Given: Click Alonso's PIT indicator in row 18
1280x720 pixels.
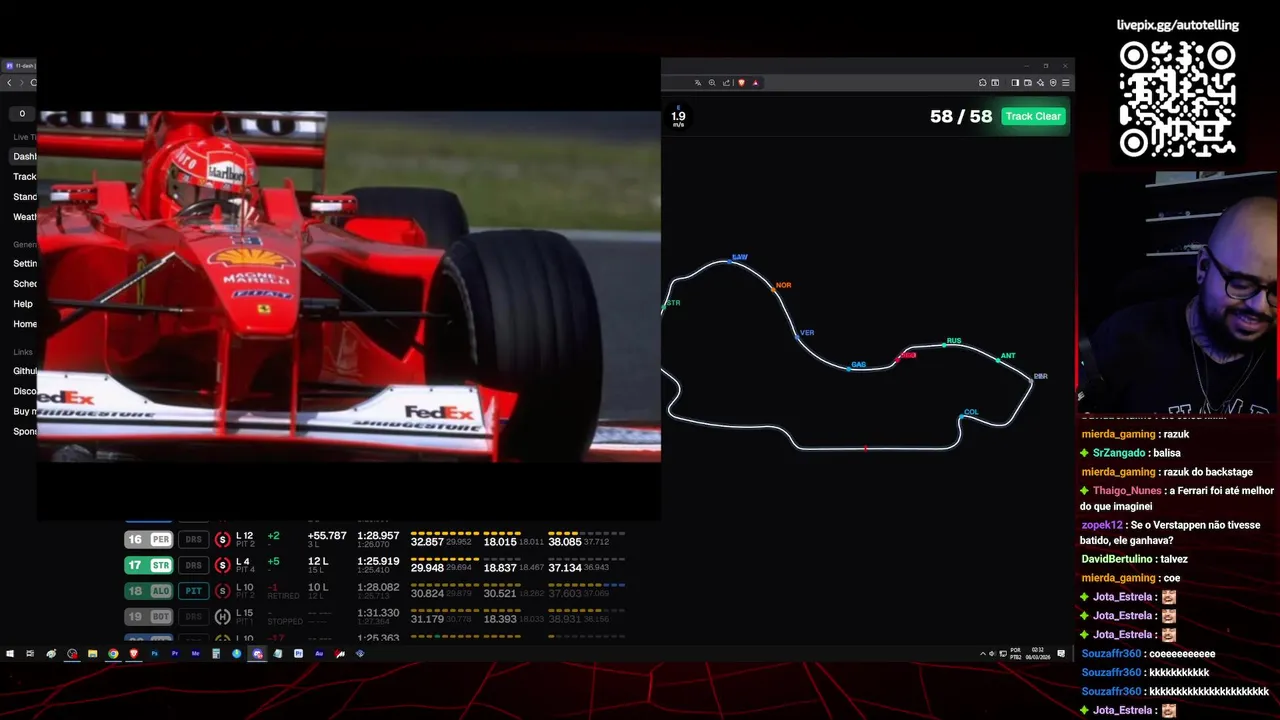Looking at the screenshot, I should [x=193, y=591].
